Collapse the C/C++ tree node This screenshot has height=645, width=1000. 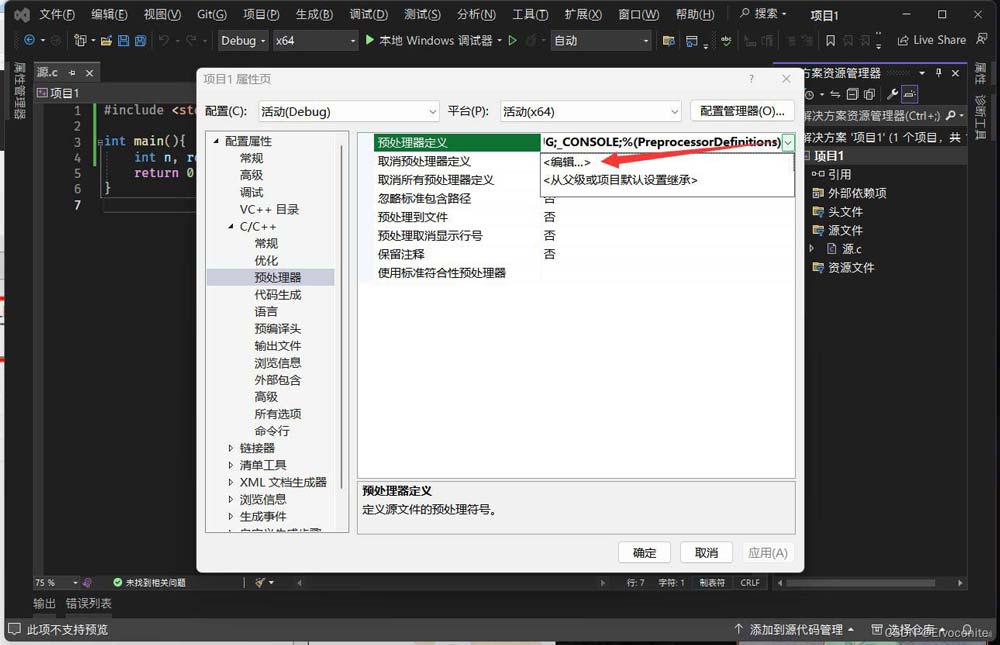coord(231,226)
